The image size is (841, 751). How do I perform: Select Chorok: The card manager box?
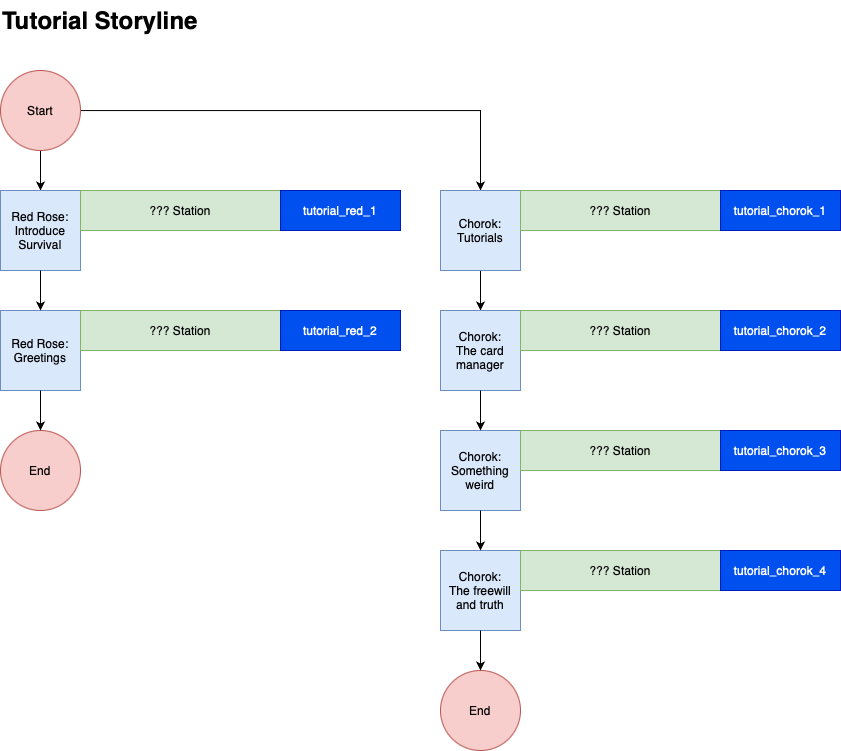(480, 350)
